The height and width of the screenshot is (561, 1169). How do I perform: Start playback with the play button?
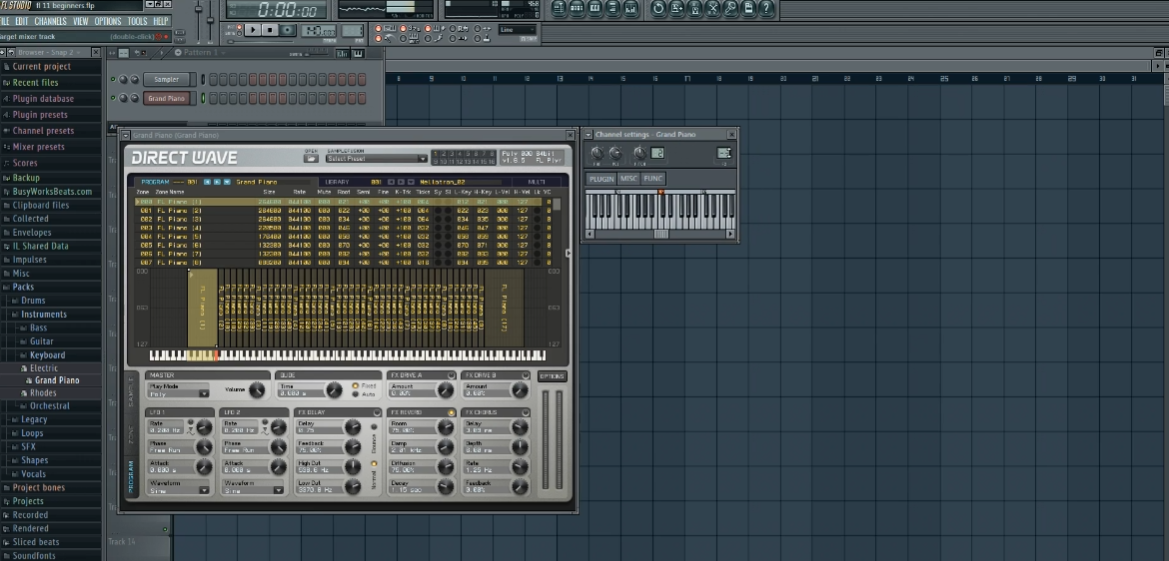(253, 30)
